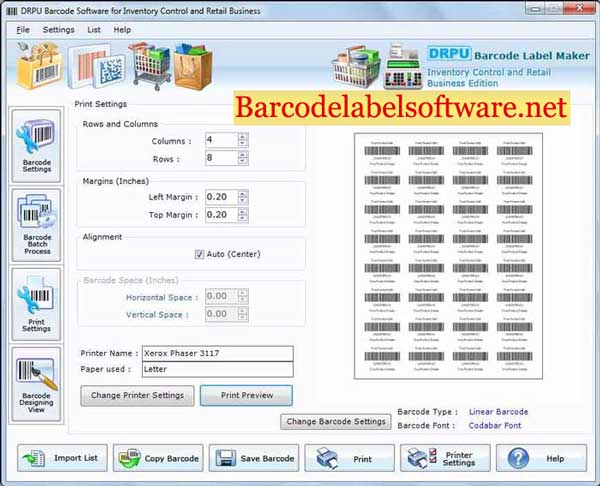Select the Barcode Batch Process icon
Screen dimensions: 600x486
click(x=36, y=225)
